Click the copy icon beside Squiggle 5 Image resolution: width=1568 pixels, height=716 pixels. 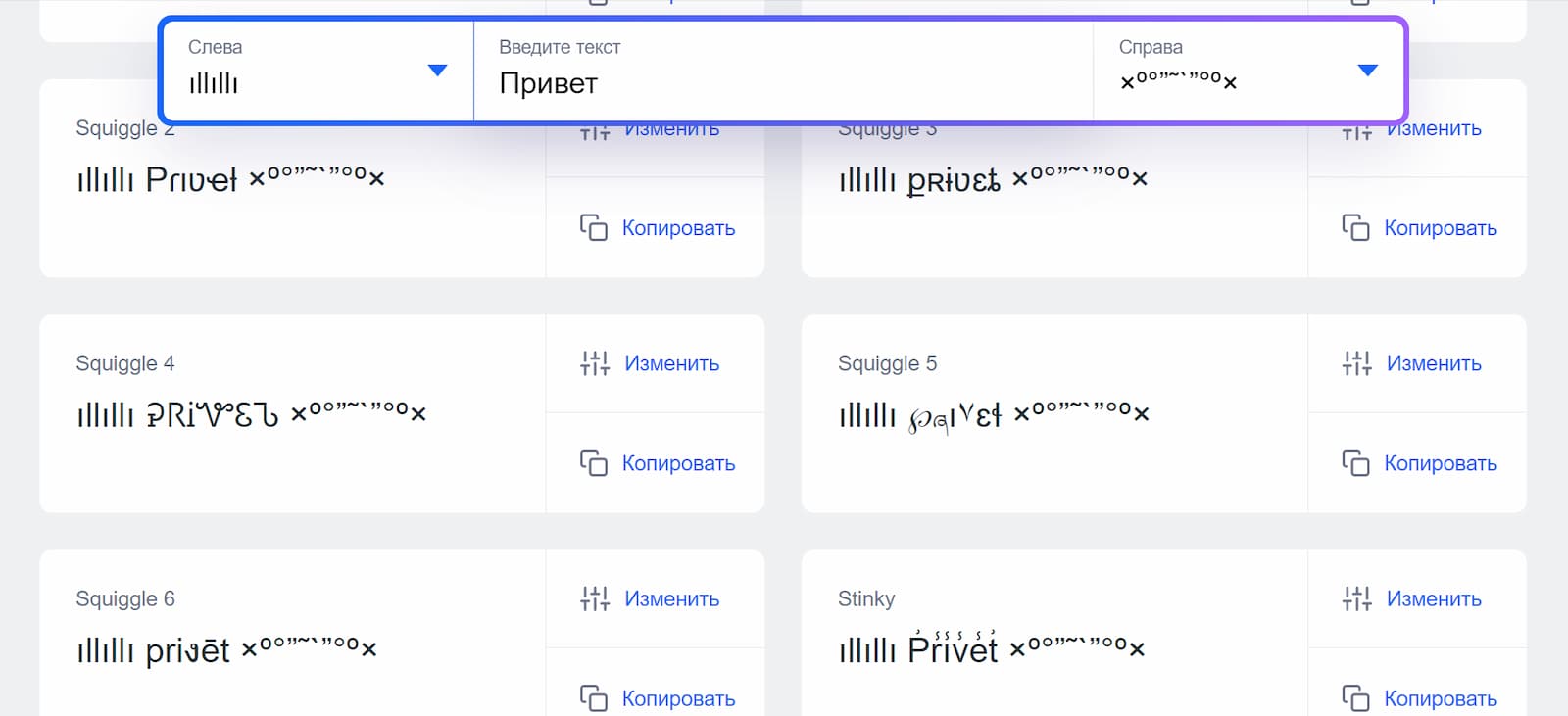1355,462
